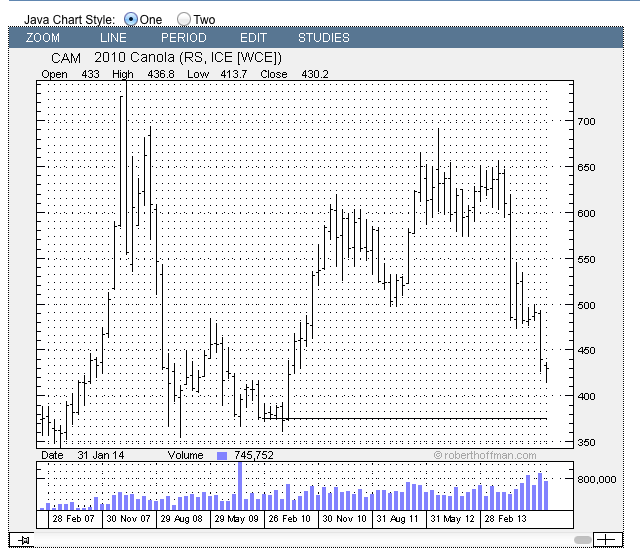Screen dimensions: 640x552
Task: Click the 26 Feb 10 date label
Action: pos(290,519)
